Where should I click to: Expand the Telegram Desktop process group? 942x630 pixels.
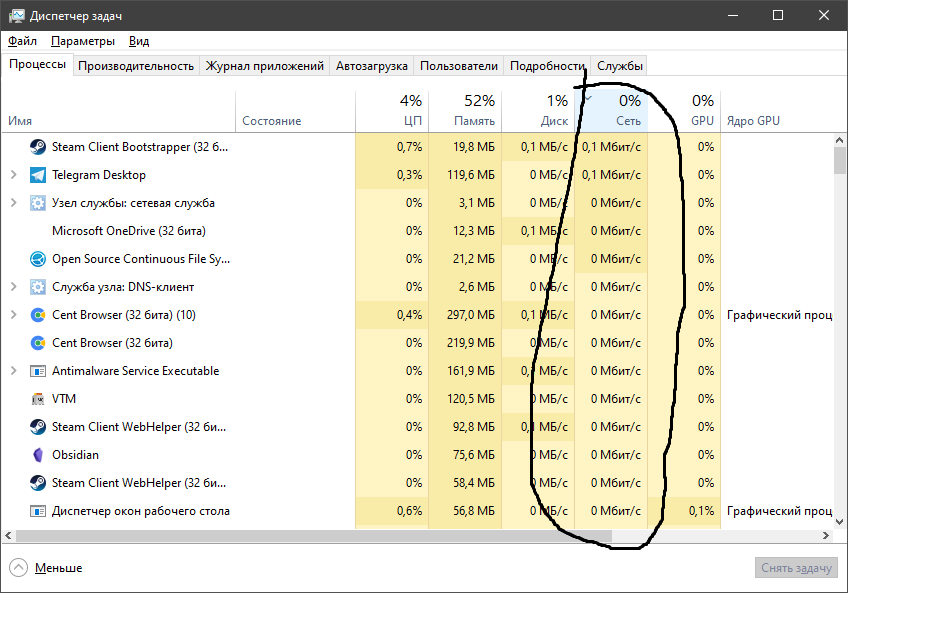click(x=14, y=175)
